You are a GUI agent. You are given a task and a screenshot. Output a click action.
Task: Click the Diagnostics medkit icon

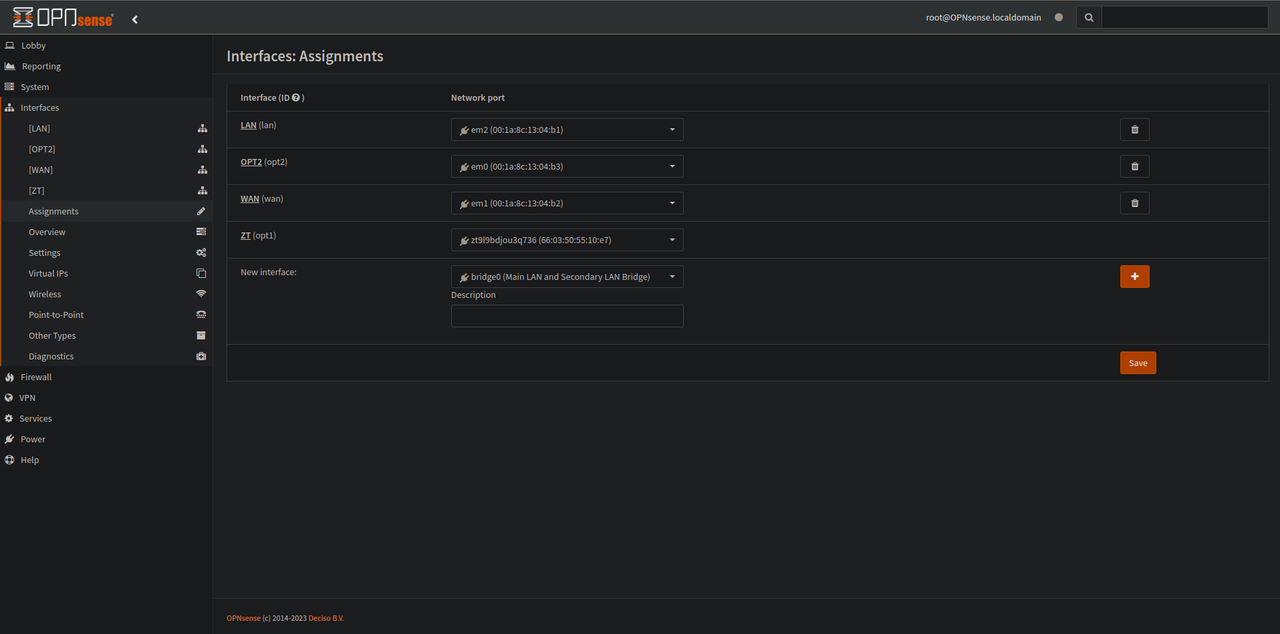coord(202,356)
